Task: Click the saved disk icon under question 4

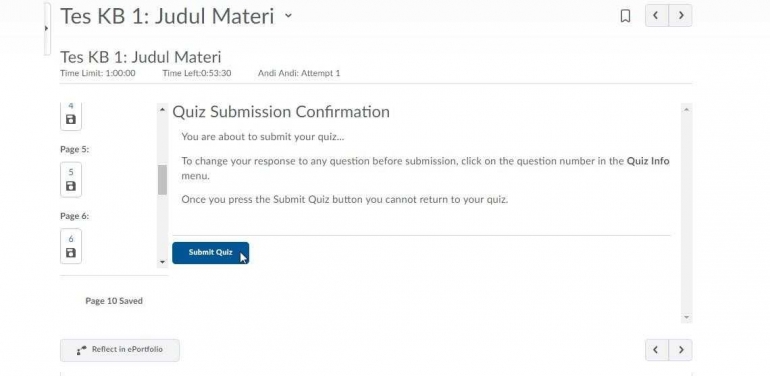Action: [71, 119]
